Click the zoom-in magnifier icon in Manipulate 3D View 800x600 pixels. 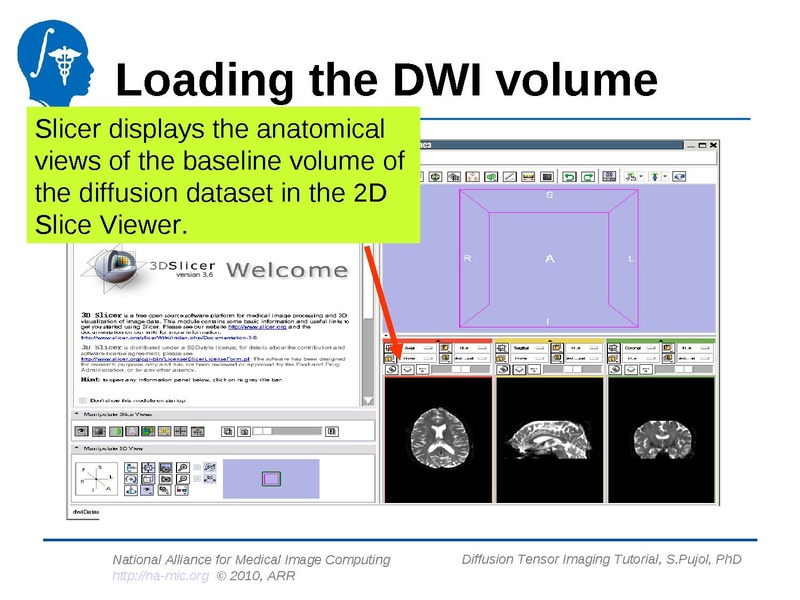coord(183,468)
